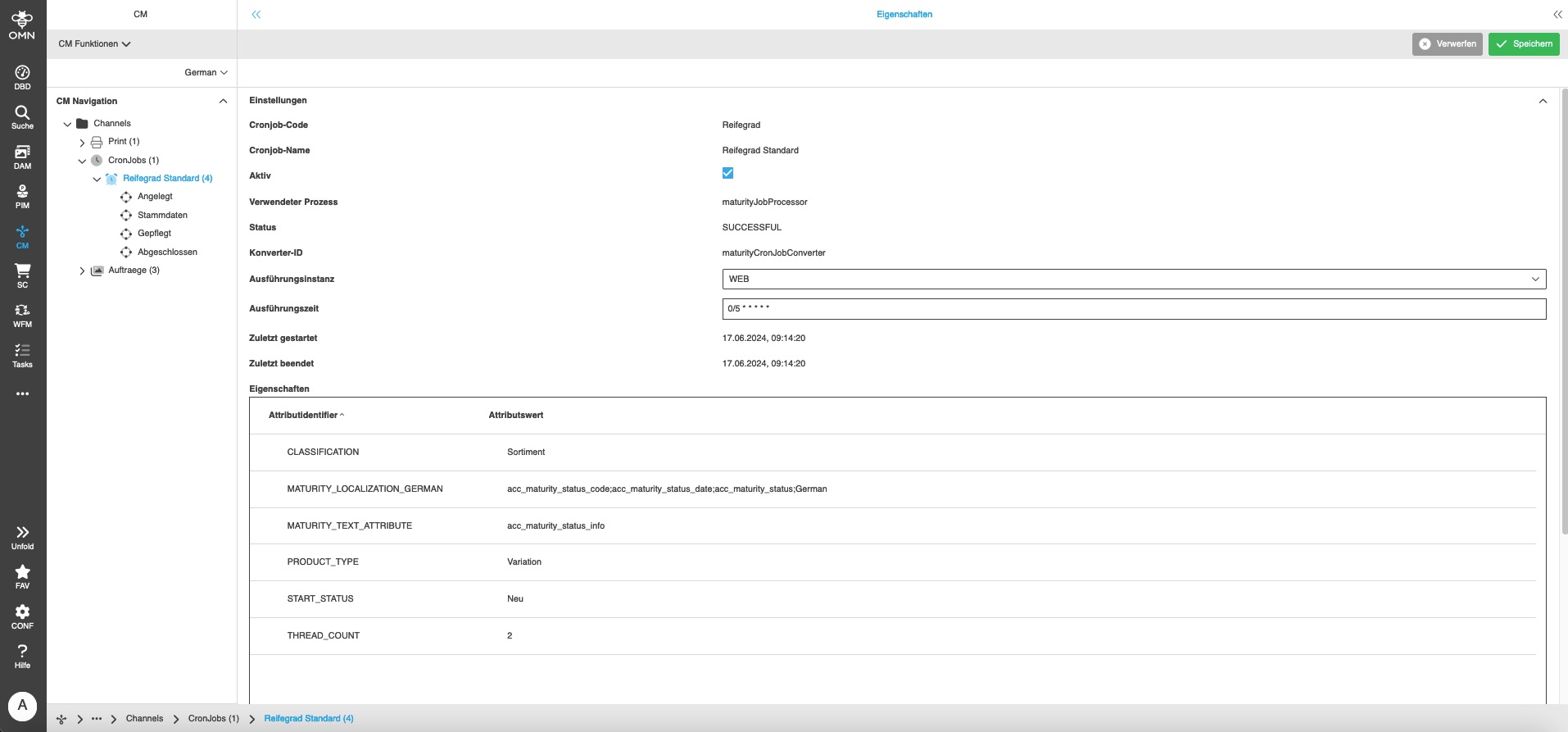Open the Ausführungsinstanz WEB dropdown
The width and height of the screenshot is (1568, 732).
tap(1133, 280)
